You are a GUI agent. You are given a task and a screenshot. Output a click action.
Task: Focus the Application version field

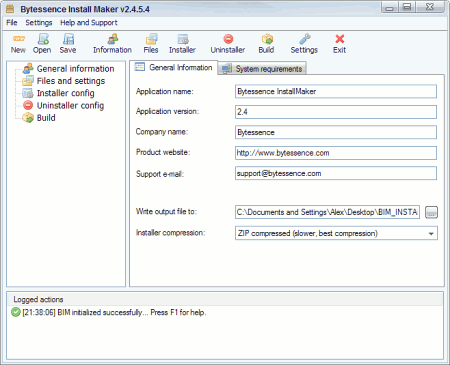[x=336, y=112]
